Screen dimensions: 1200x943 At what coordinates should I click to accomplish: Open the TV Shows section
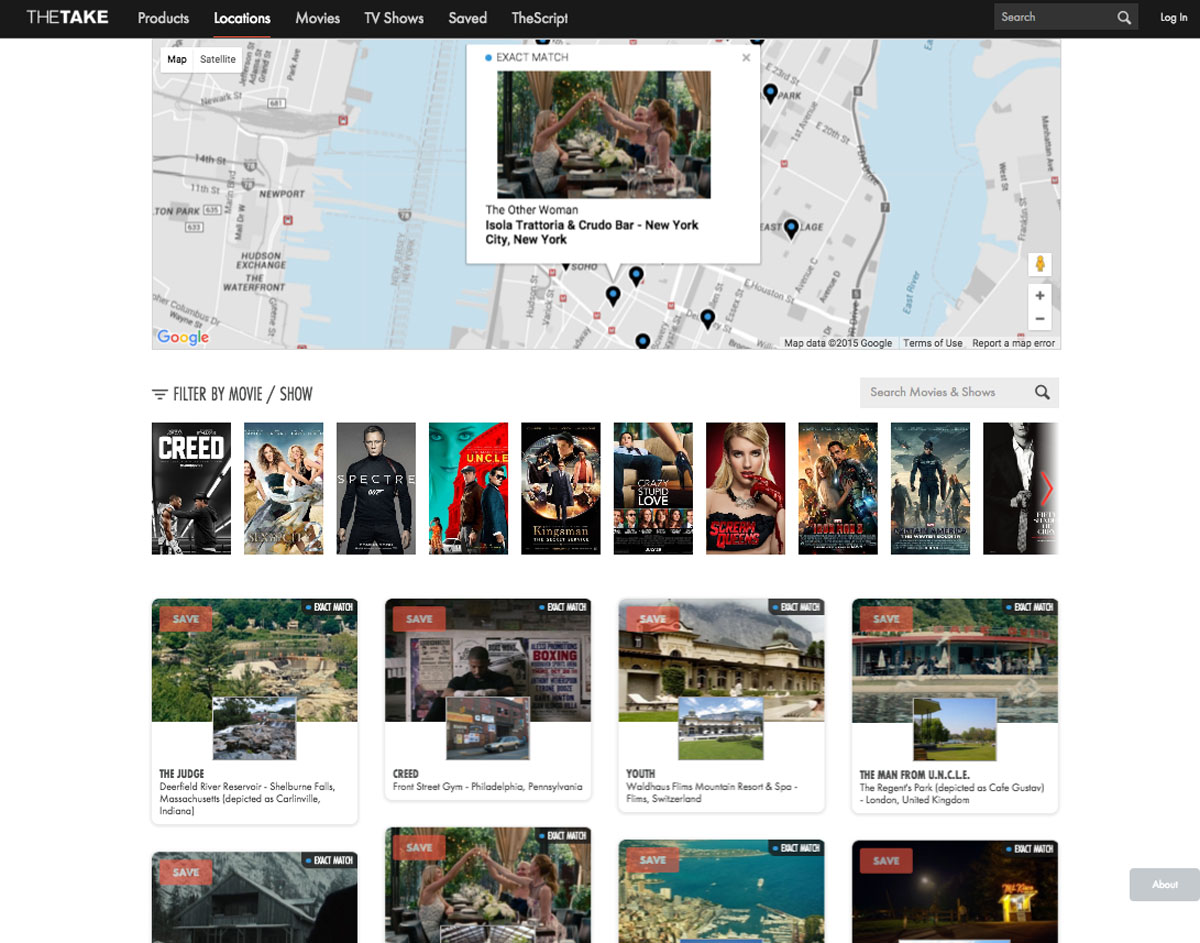point(394,18)
